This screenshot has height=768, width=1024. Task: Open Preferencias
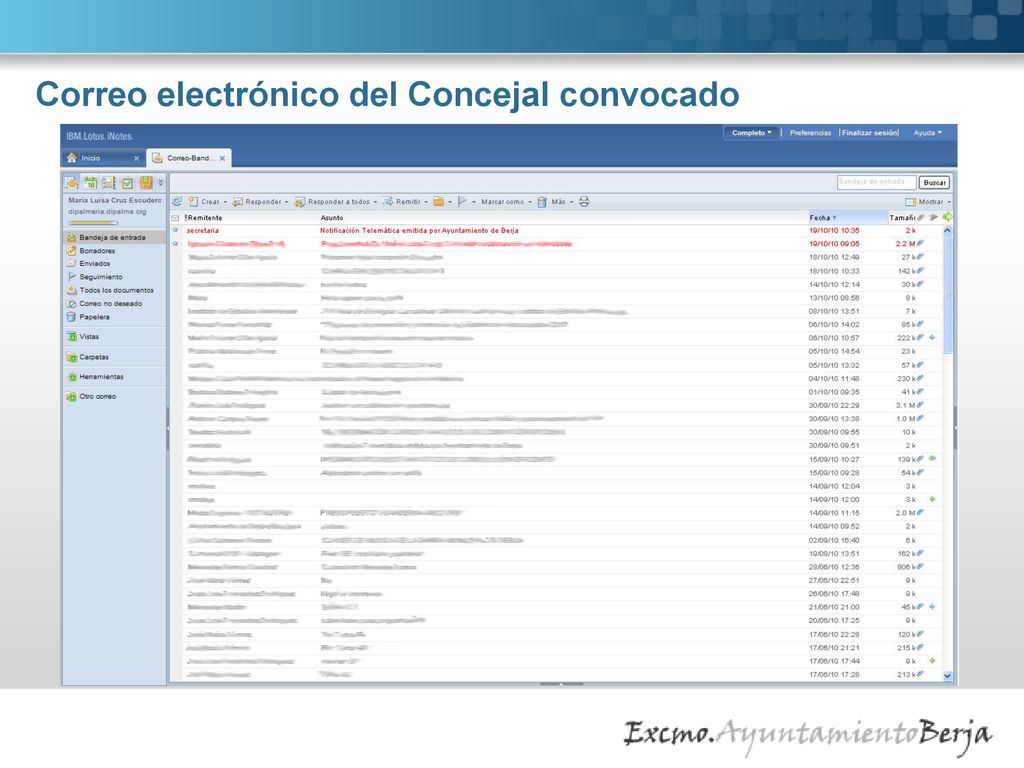click(x=810, y=133)
